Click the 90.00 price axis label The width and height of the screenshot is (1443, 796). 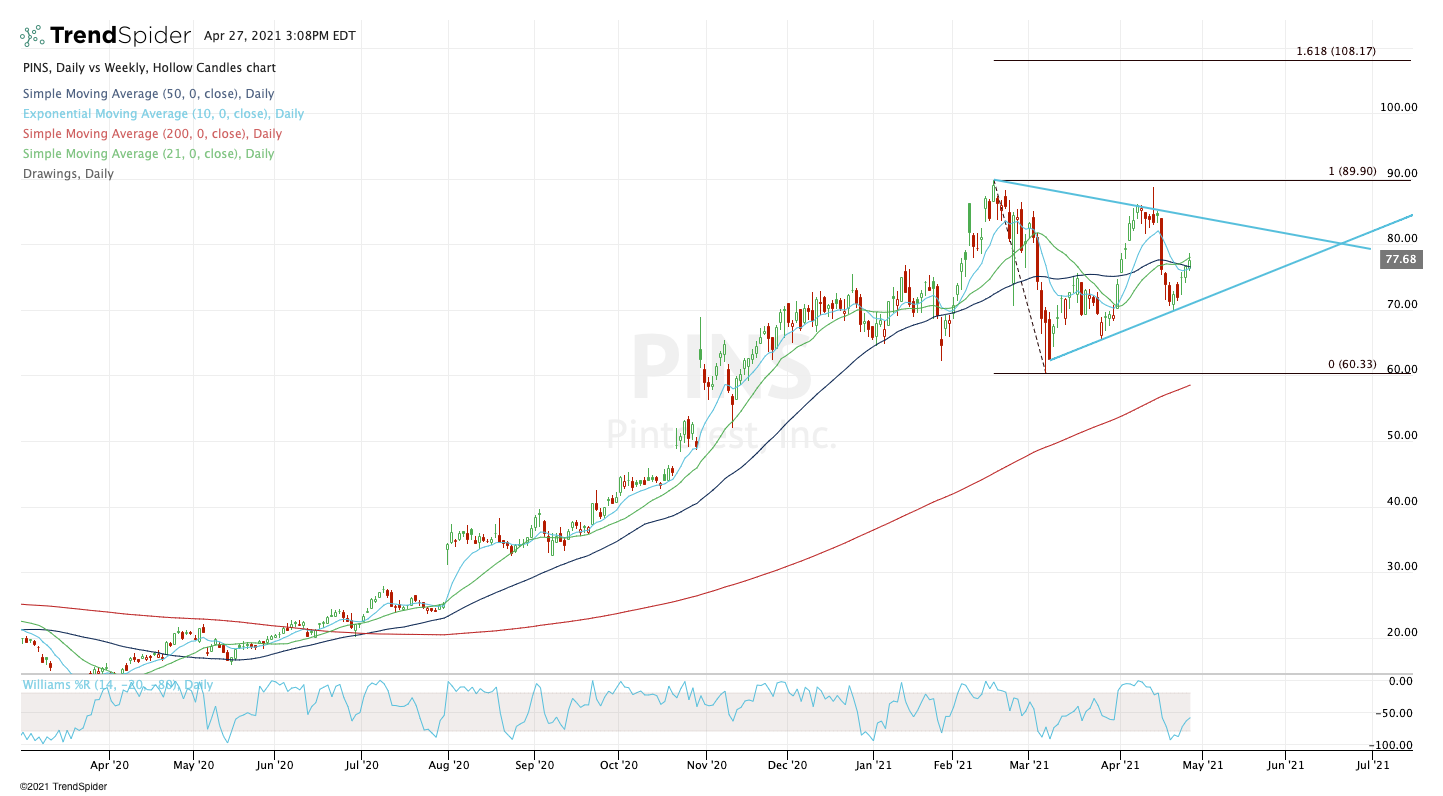click(x=1400, y=173)
